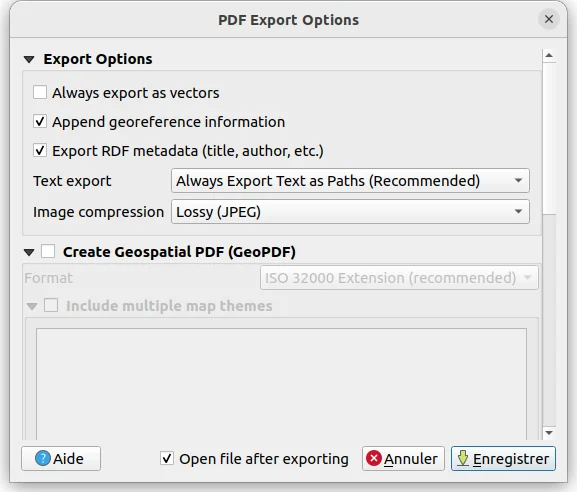This screenshot has width=577, height=492.
Task: Check Create Geospatial PDF (GeoPDF)
Action: [48, 252]
